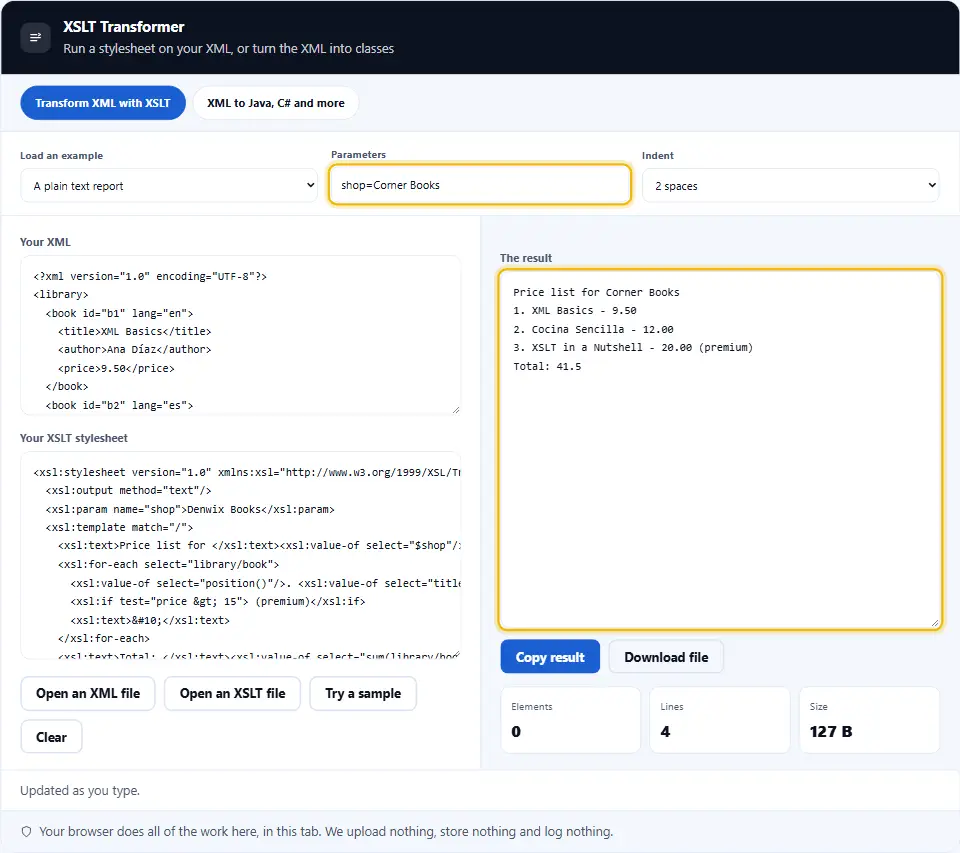Click the xsl:template match="/" line
960x853 pixels.
[119, 527]
